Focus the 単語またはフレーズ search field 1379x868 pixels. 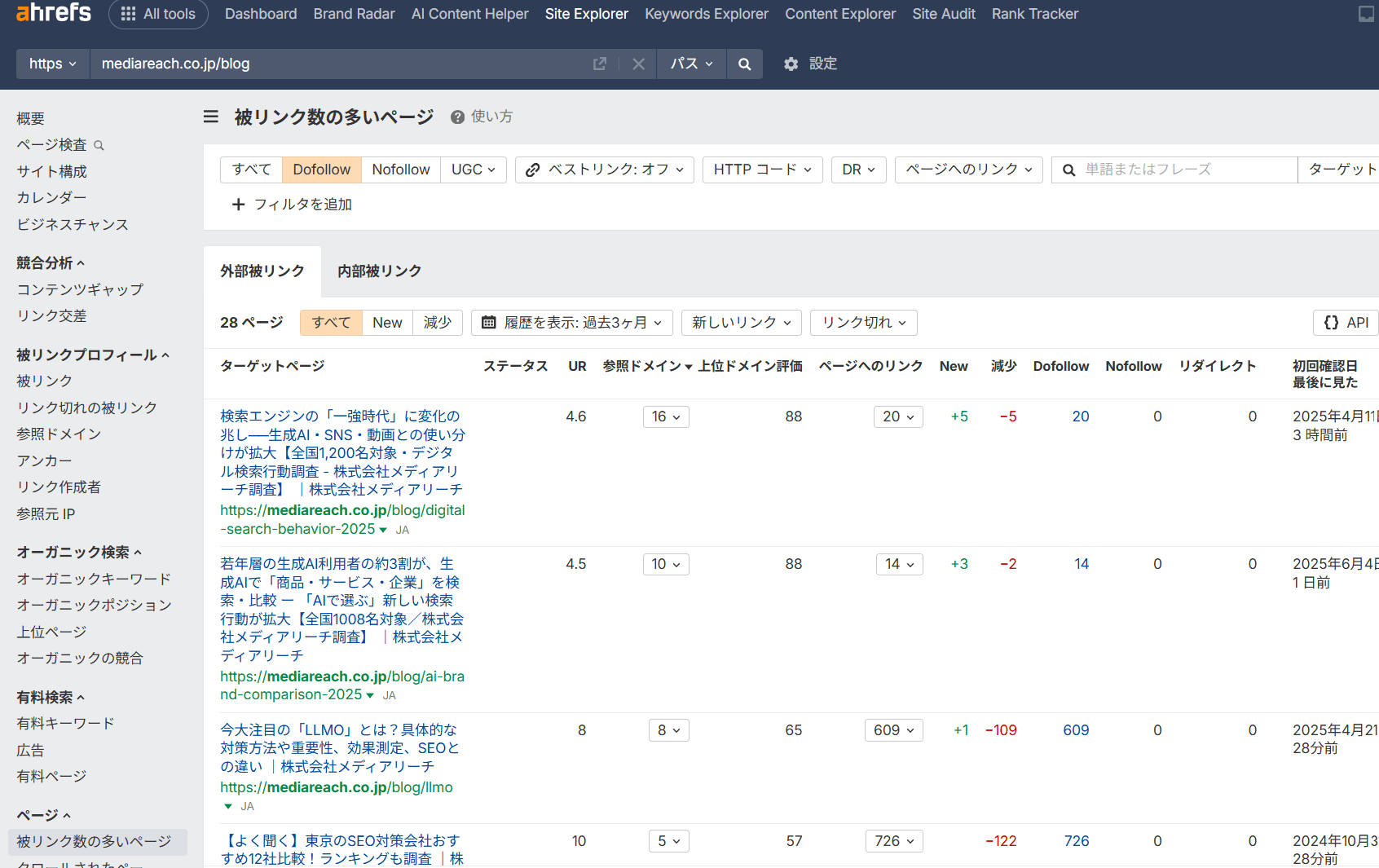click(1174, 170)
